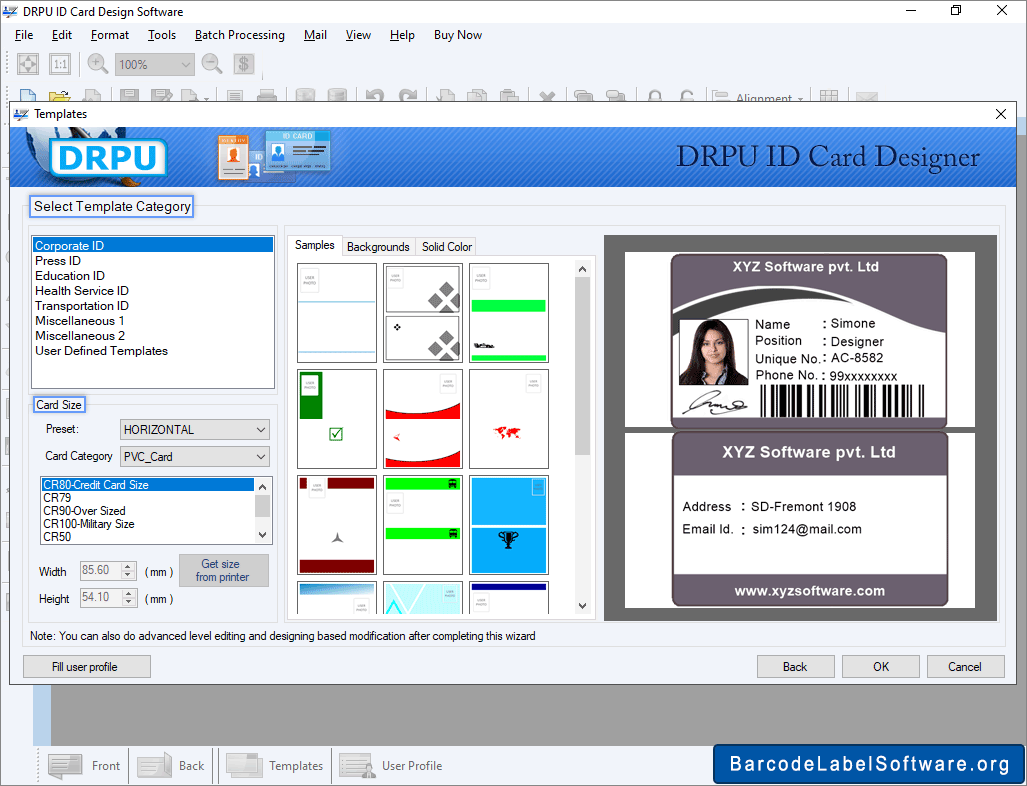Open the Card Category PVC_Card dropdown
Screen dimensions: 1027x786
(261, 457)
